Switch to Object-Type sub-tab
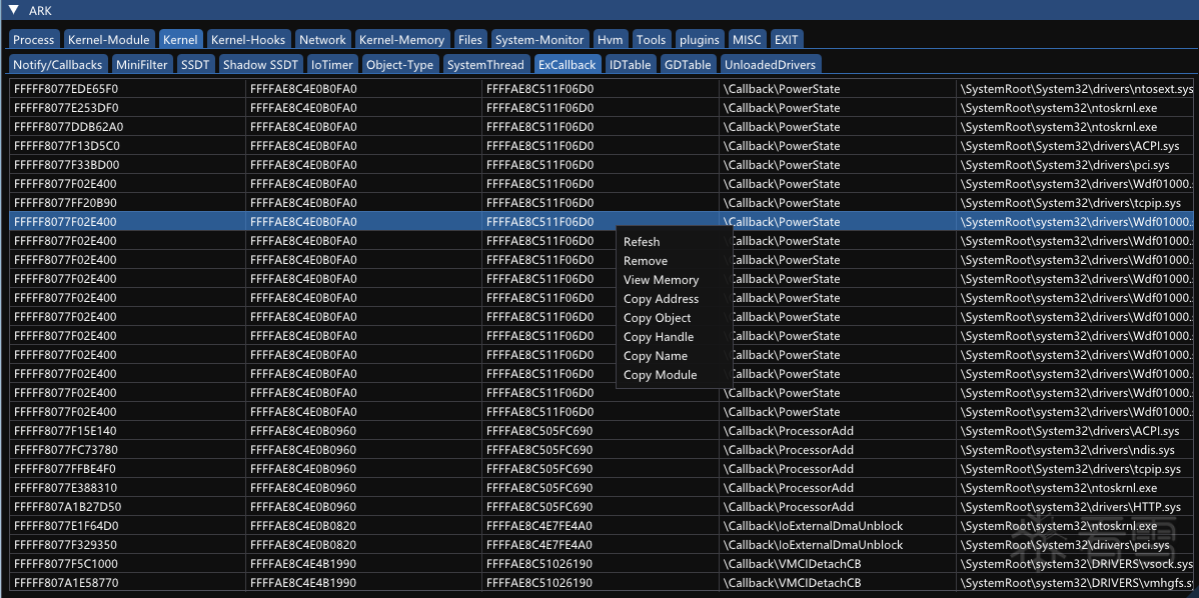 400,65
